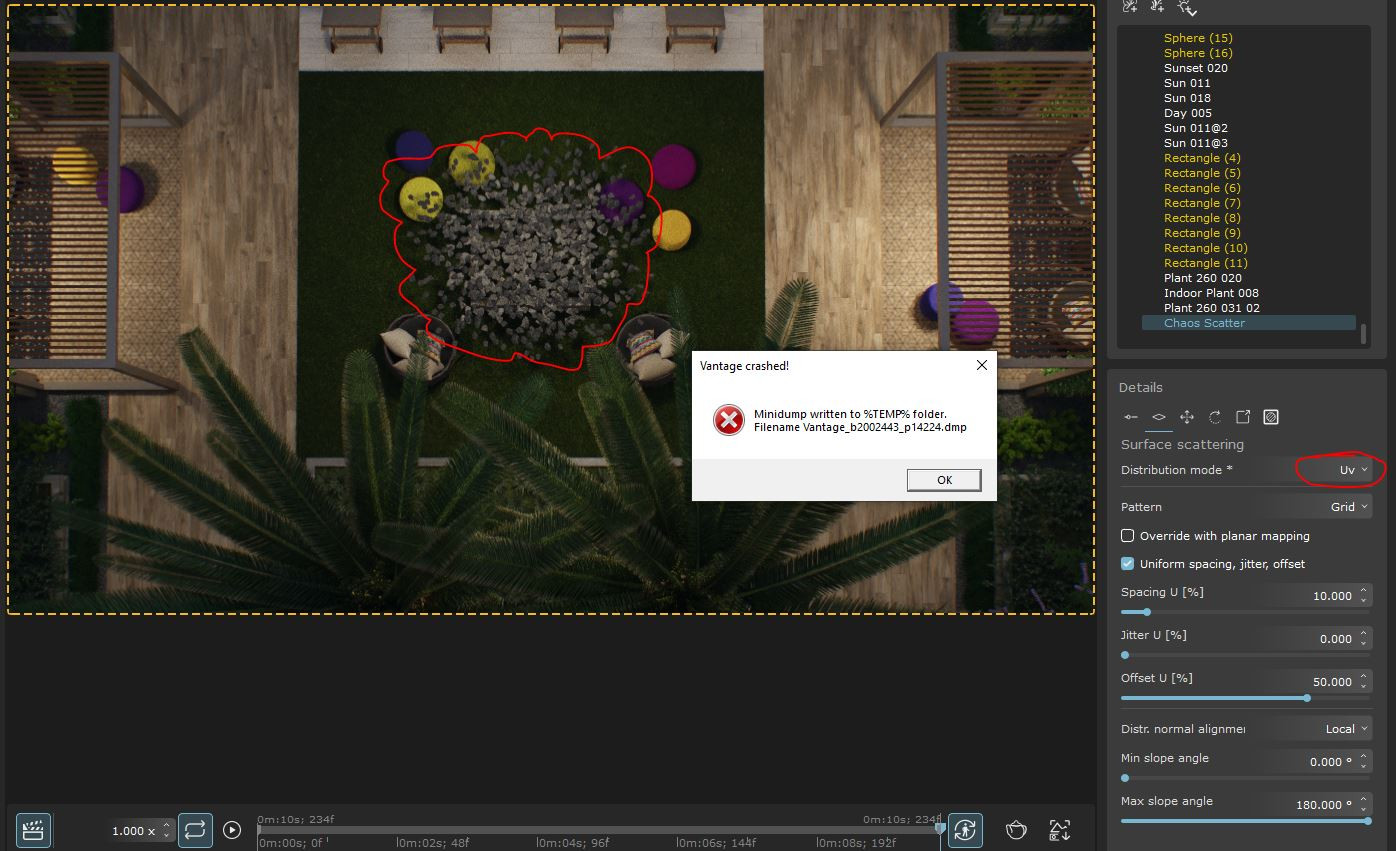Click the Details panel heading
1396x851 pixels.
pyautogui.click(x=1141, y=387)
